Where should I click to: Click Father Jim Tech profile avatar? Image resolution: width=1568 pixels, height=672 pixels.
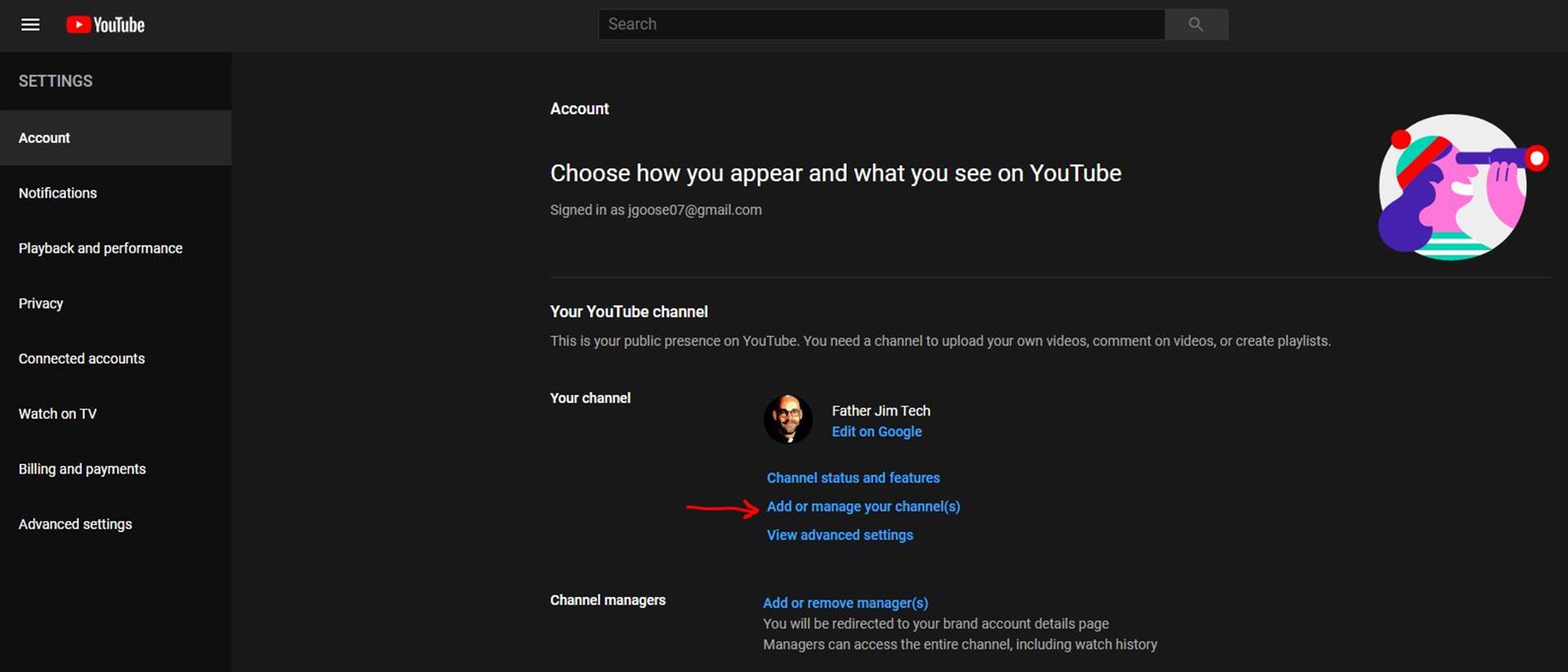click(788, 419)
